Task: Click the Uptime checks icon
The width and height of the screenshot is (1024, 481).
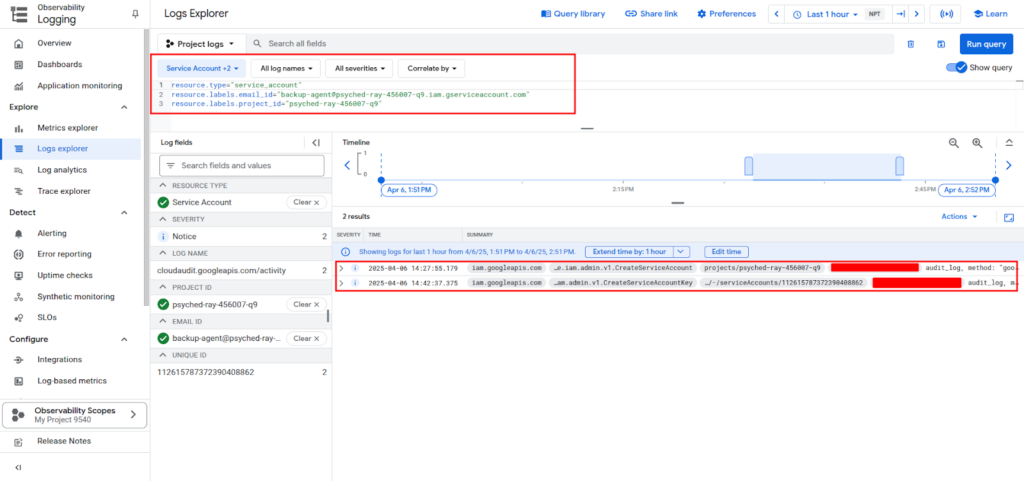Action: [x=19, y=275]
